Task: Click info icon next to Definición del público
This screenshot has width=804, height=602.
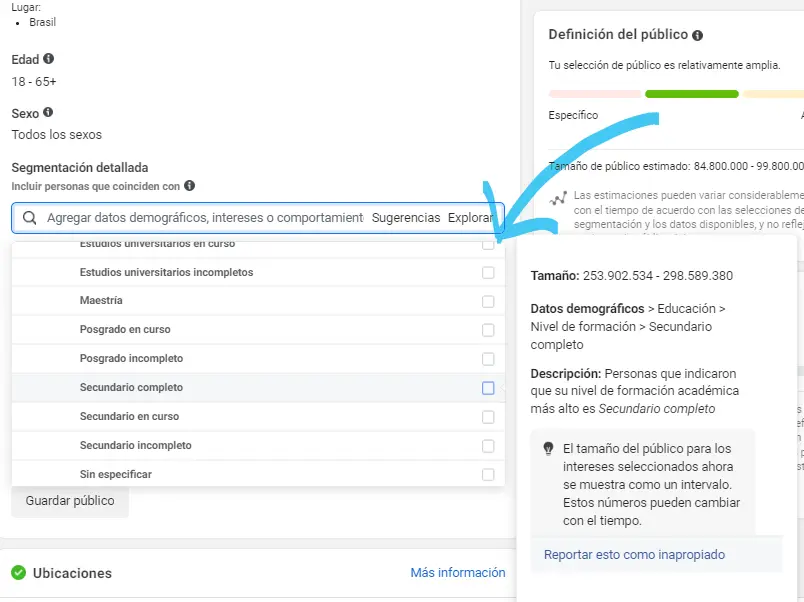Action: pos(698,35)
